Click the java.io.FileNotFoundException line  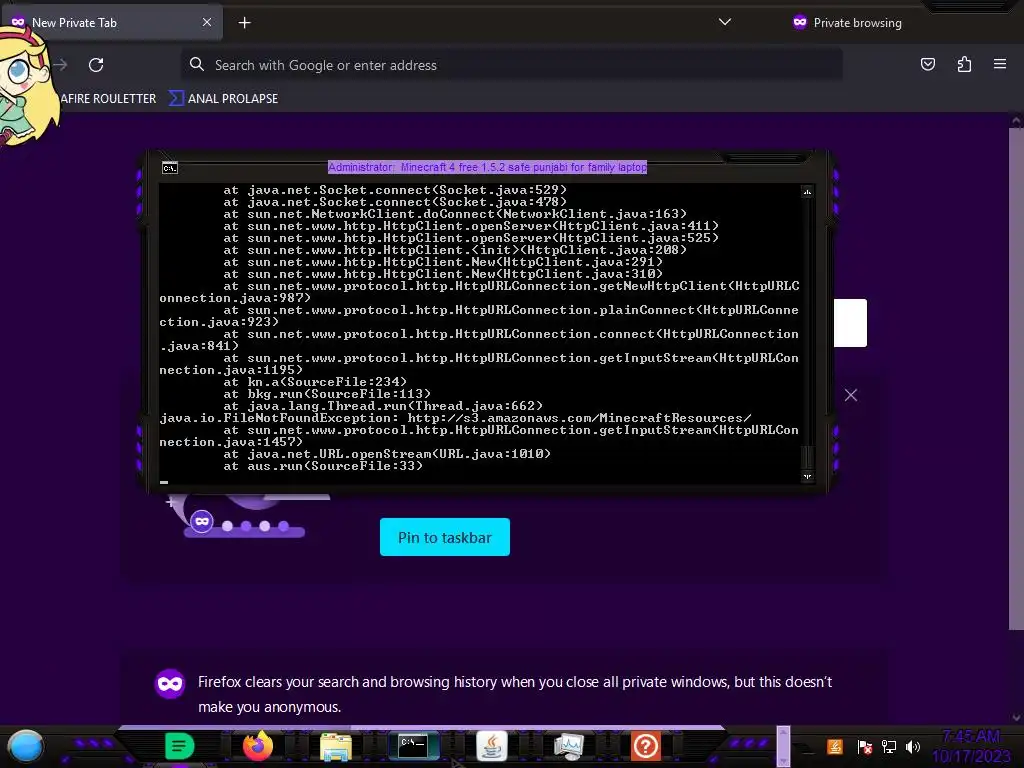pyautogui.click(x=455, y=418)
